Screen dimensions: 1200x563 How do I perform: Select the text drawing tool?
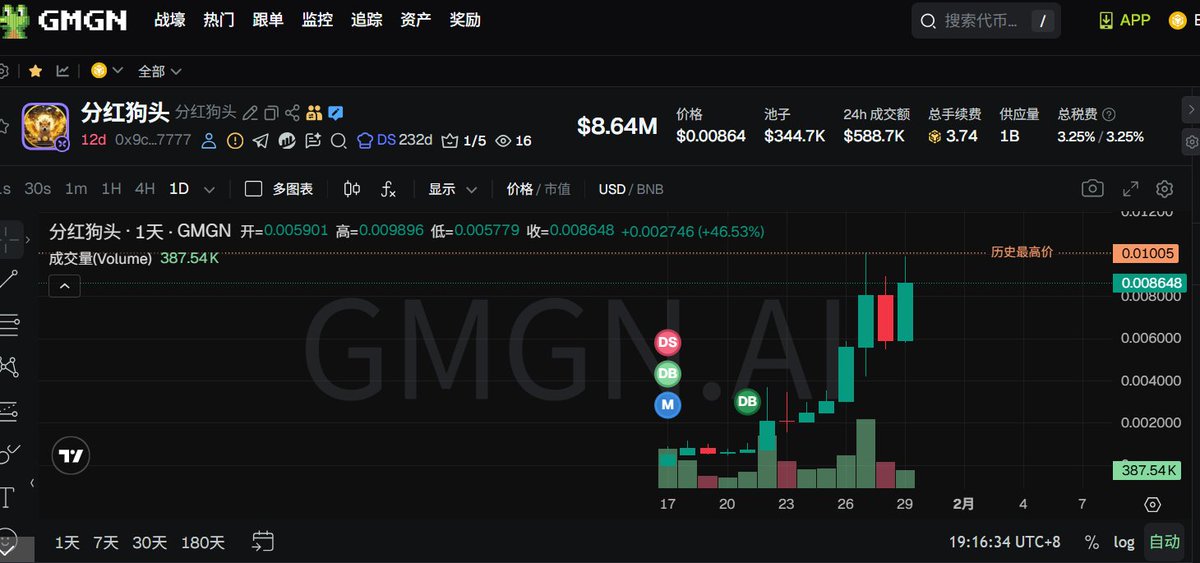[8, 497]
